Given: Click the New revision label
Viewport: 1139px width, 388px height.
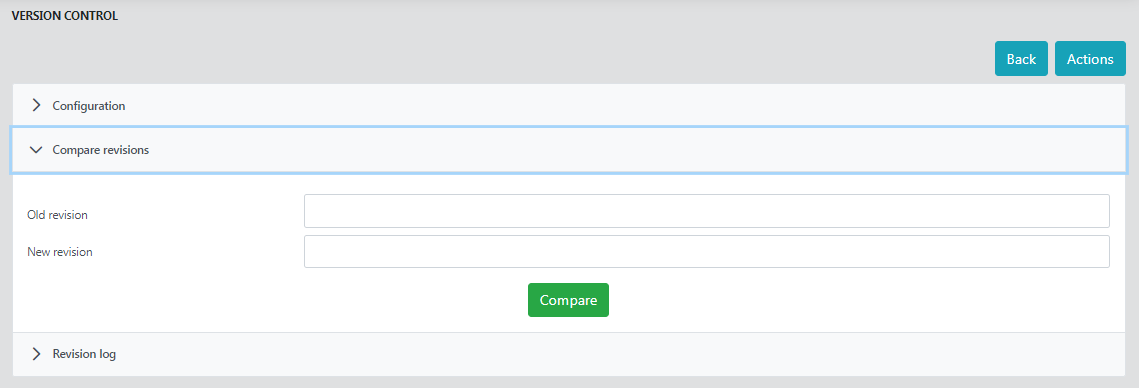Looking at the screenshot, I should 60,252.
